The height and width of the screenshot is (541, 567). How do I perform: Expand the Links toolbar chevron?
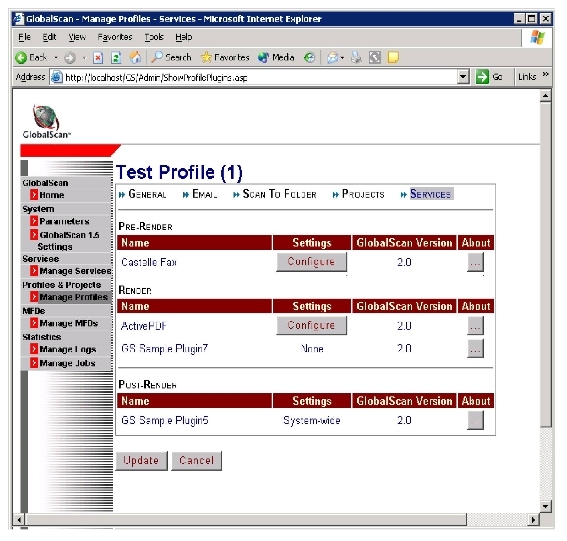coord(545,74)
